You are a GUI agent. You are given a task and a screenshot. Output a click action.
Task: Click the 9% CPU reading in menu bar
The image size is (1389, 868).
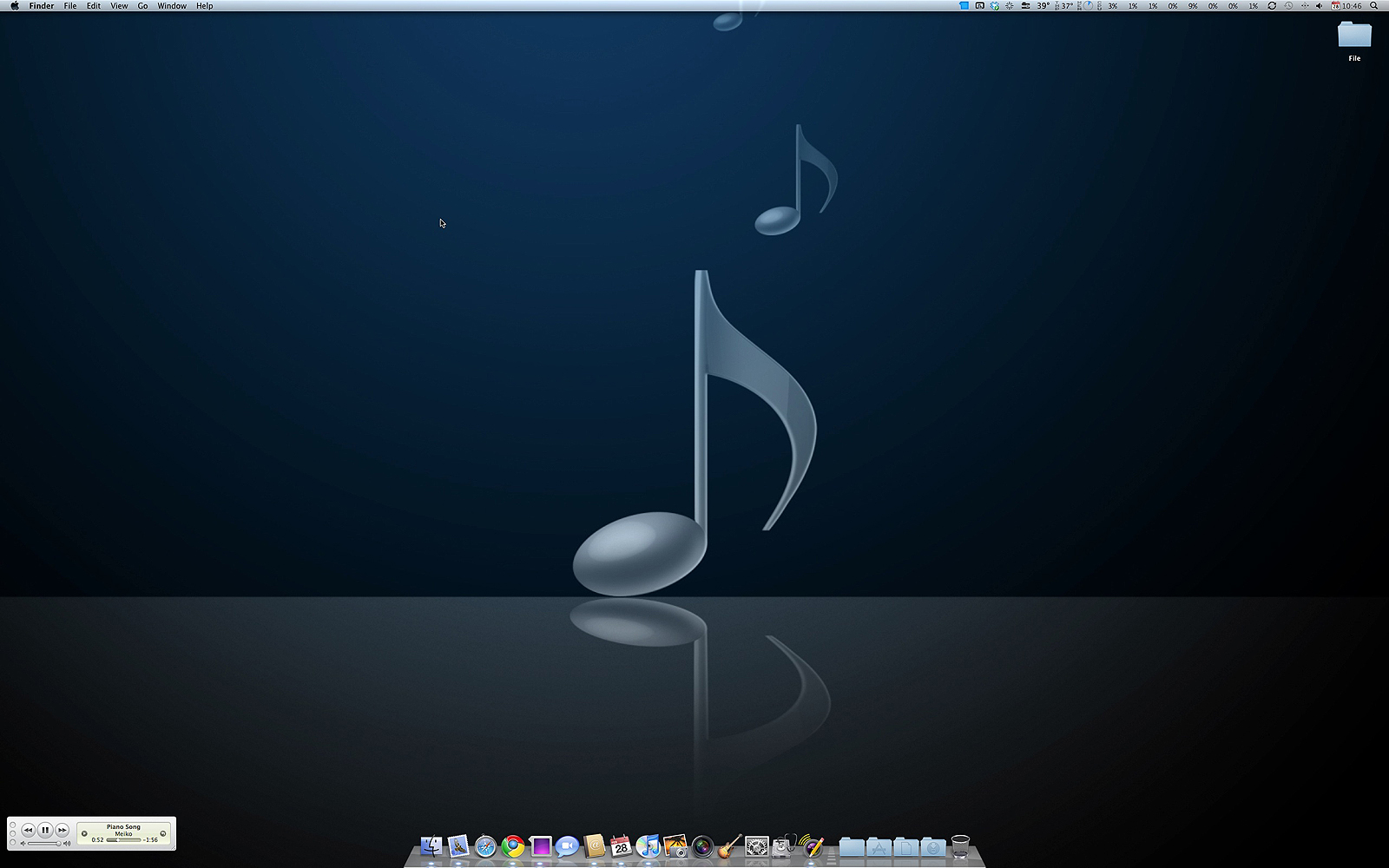(1193, 6)
